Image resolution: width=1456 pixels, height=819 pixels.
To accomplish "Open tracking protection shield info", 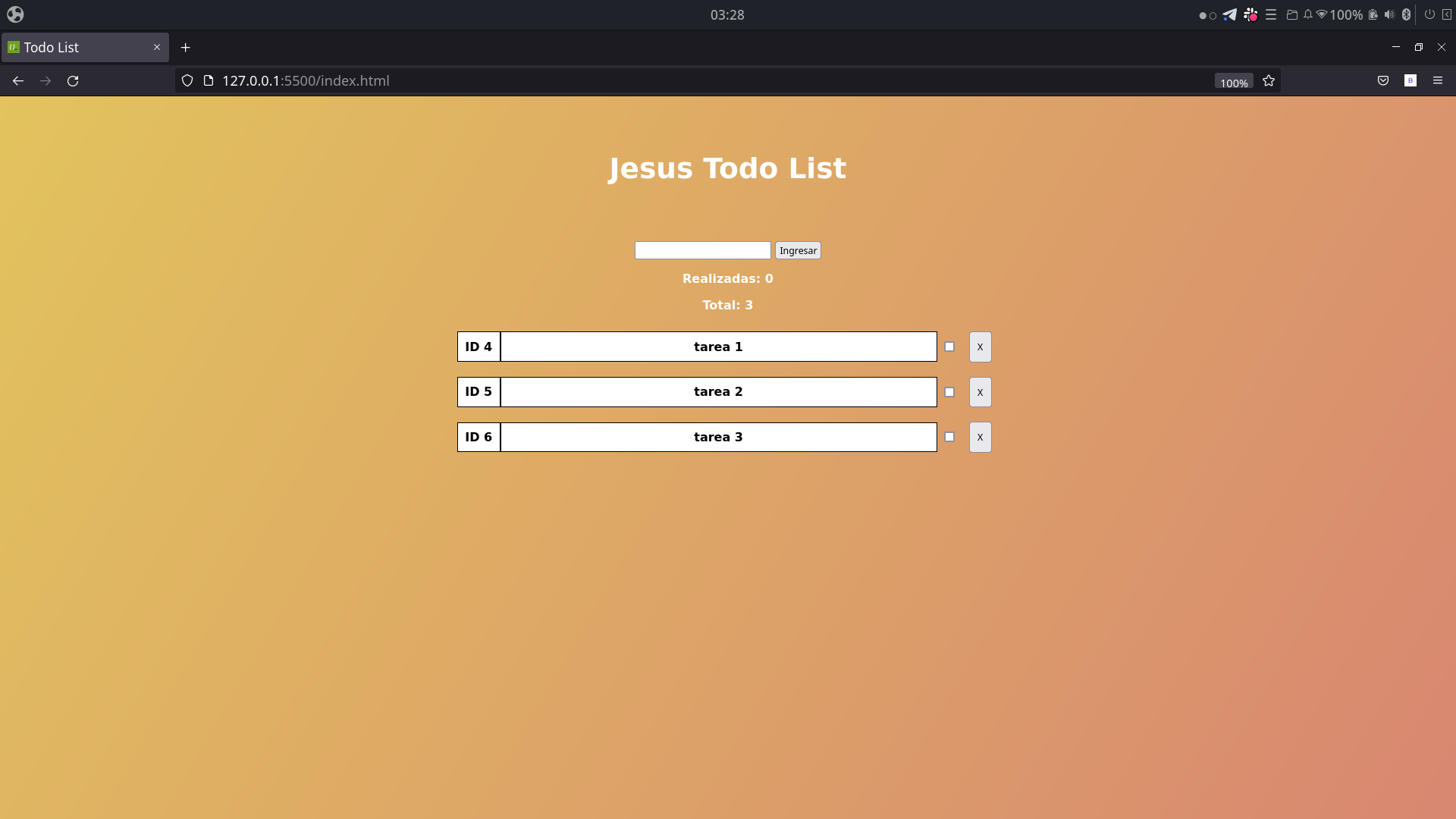I will coord(187,81).
